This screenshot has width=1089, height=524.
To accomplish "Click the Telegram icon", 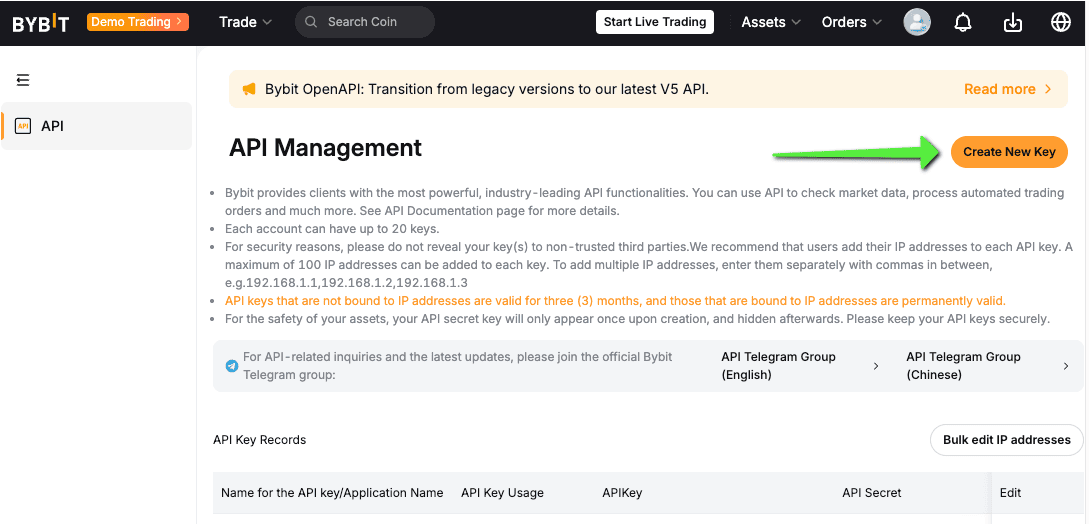I will [232, 366].
